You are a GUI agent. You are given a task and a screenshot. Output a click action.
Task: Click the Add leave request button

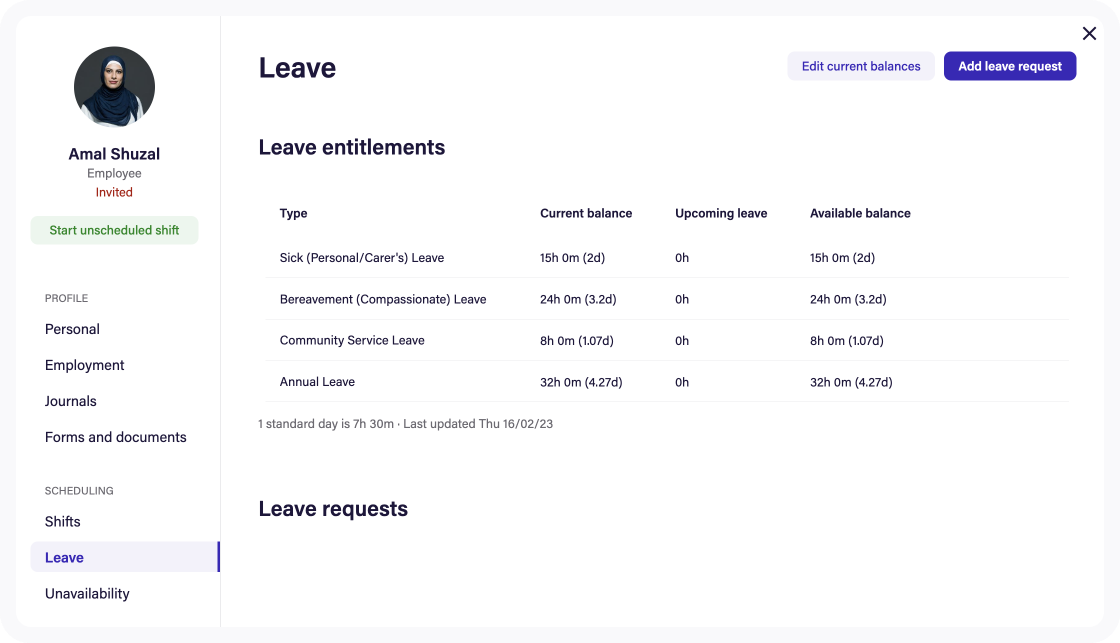(1009, 65)
